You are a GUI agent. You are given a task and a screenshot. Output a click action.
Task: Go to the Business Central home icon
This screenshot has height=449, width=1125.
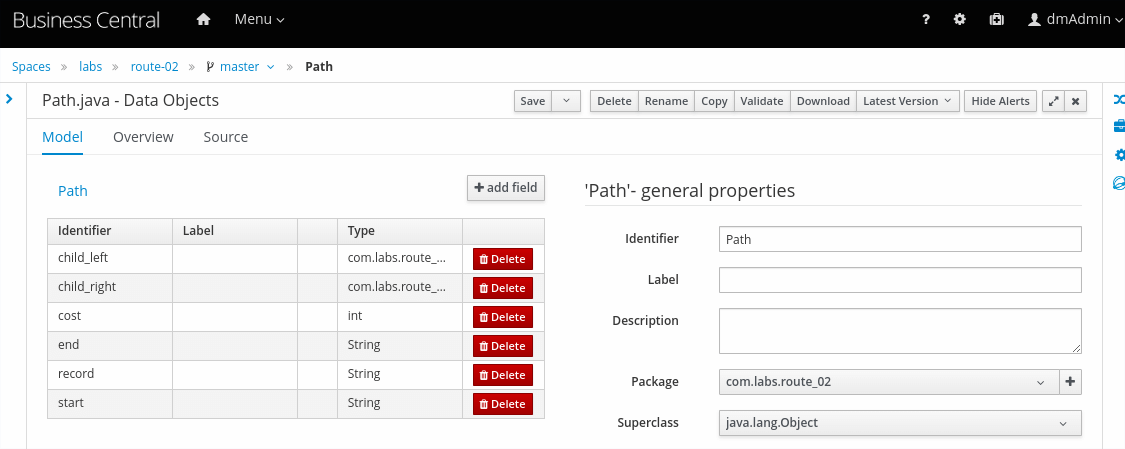pyautogui.click(x=204, y=20)
